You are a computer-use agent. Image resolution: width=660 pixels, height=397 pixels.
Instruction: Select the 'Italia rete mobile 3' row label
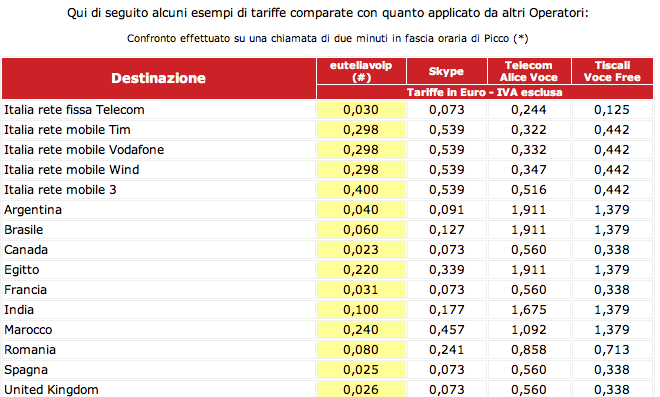click(60, 190)
